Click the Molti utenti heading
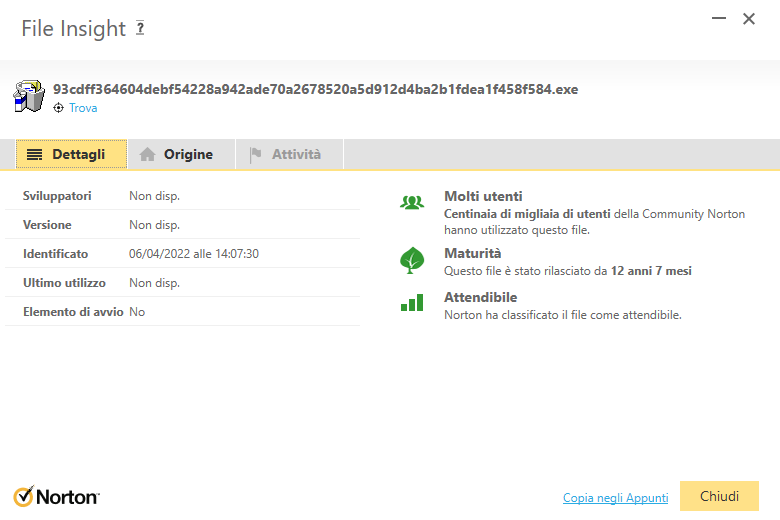Viewport: 780px width, 520px height. click(x=483, y=196)
